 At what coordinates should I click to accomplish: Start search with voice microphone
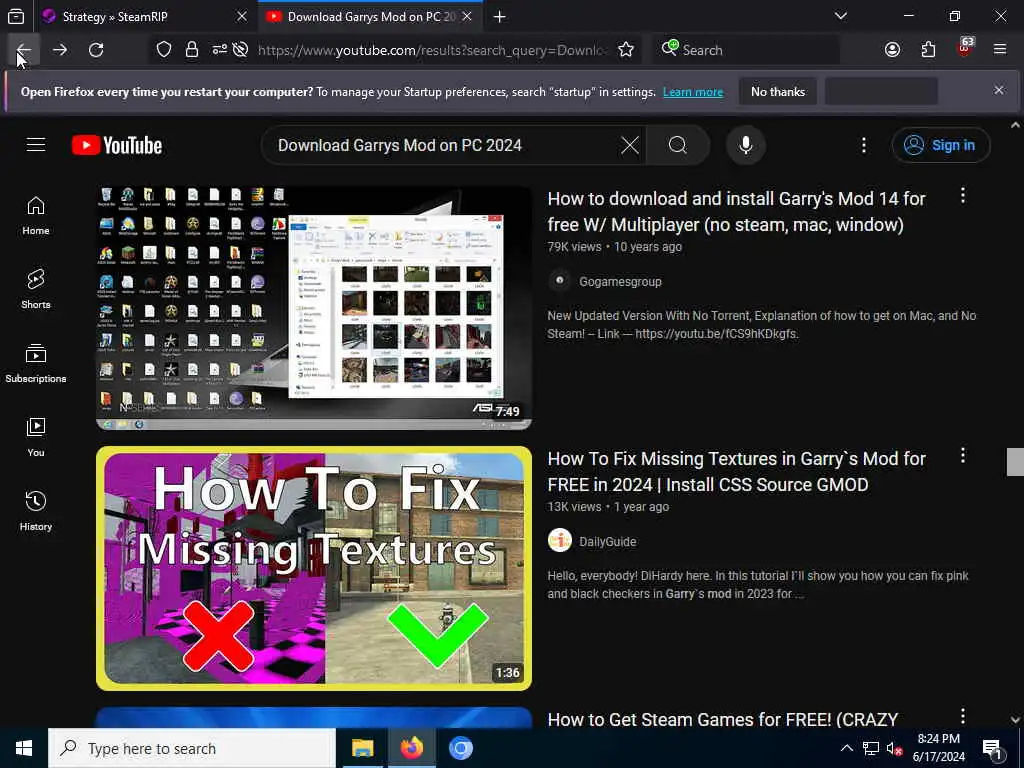pos(746,145)
